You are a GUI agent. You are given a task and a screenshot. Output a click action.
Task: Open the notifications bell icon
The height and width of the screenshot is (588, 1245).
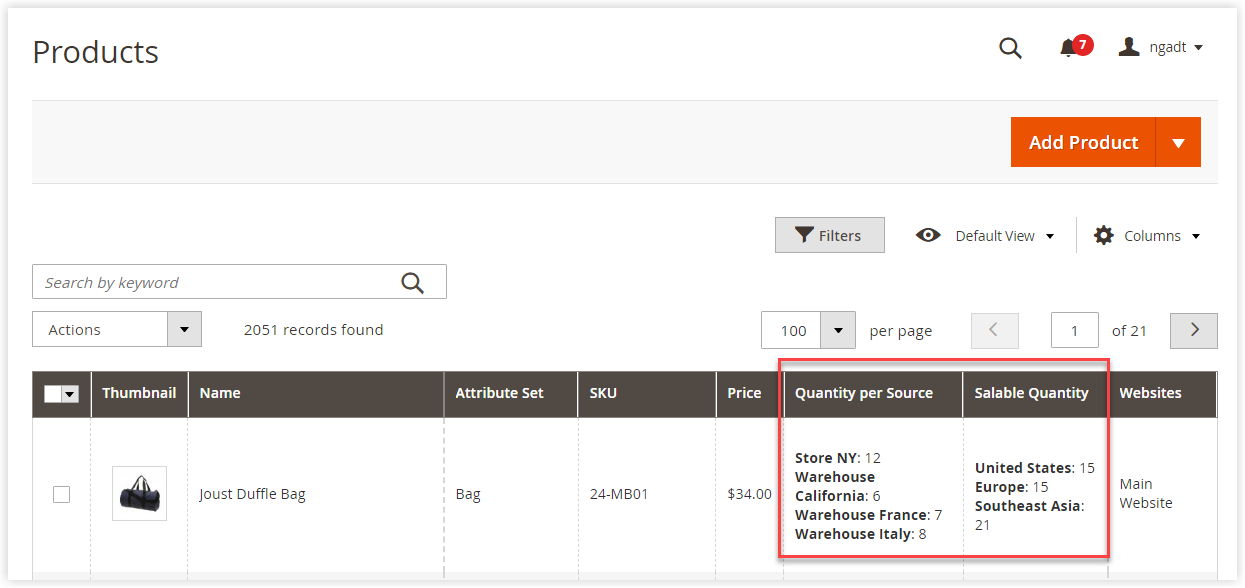[x=1066, y=48]
